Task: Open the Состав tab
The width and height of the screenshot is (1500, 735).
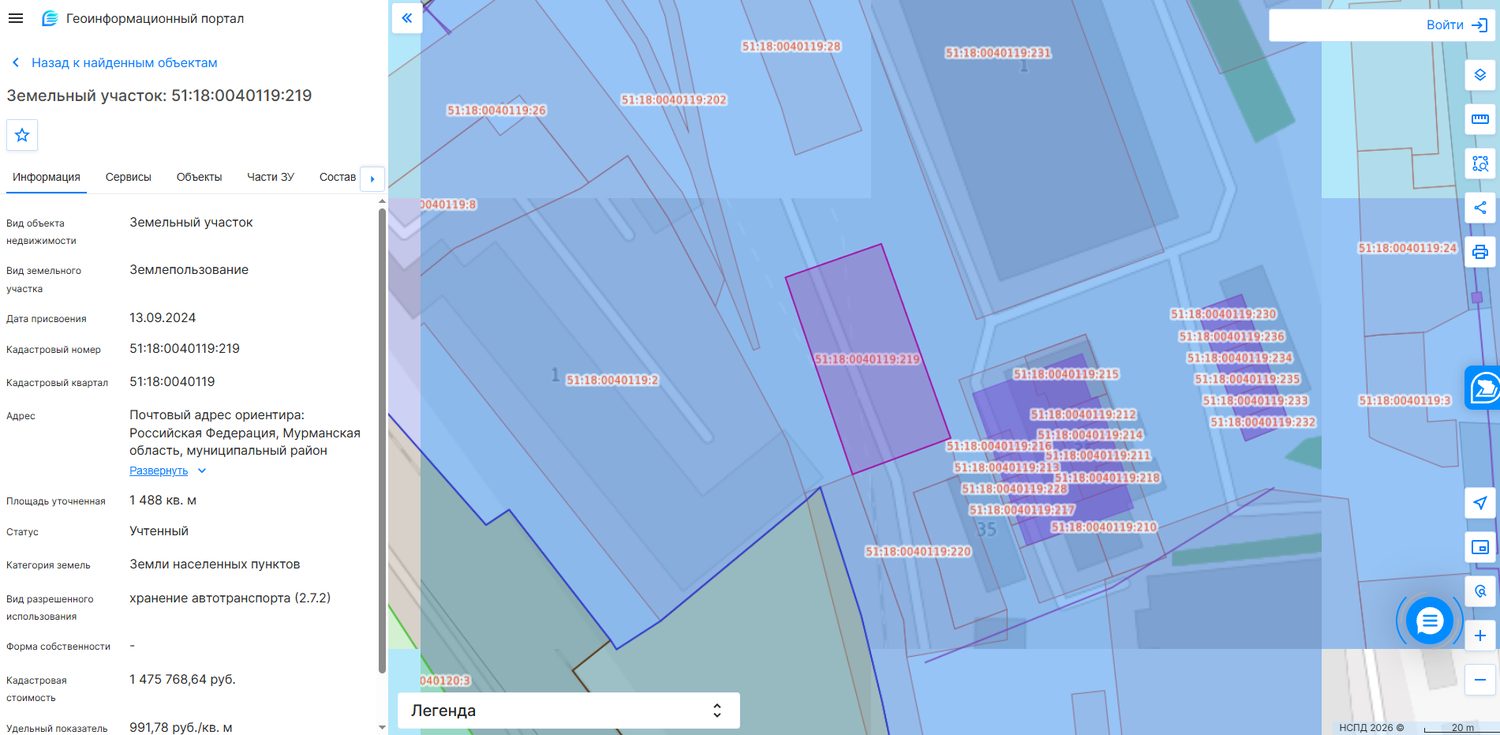Action: click(337, 177)
